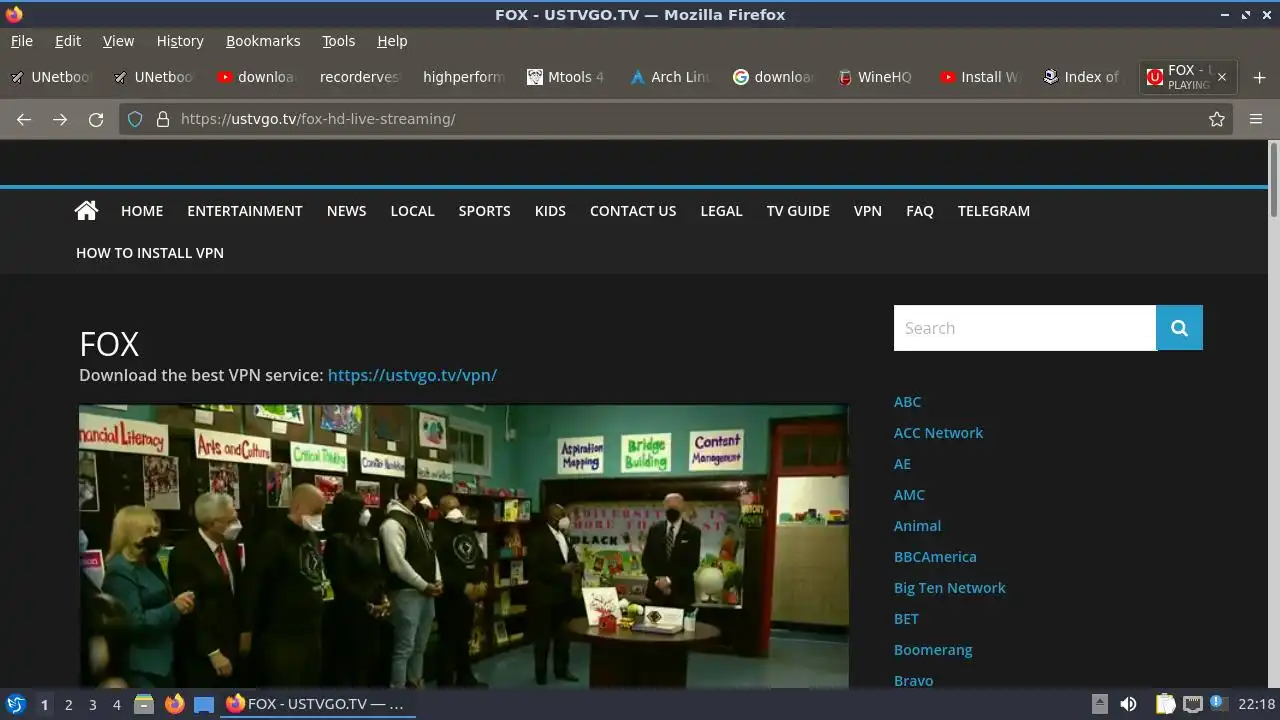Click the FOX live video player
Screen dimensions: 1280x720
coord(464,546)
